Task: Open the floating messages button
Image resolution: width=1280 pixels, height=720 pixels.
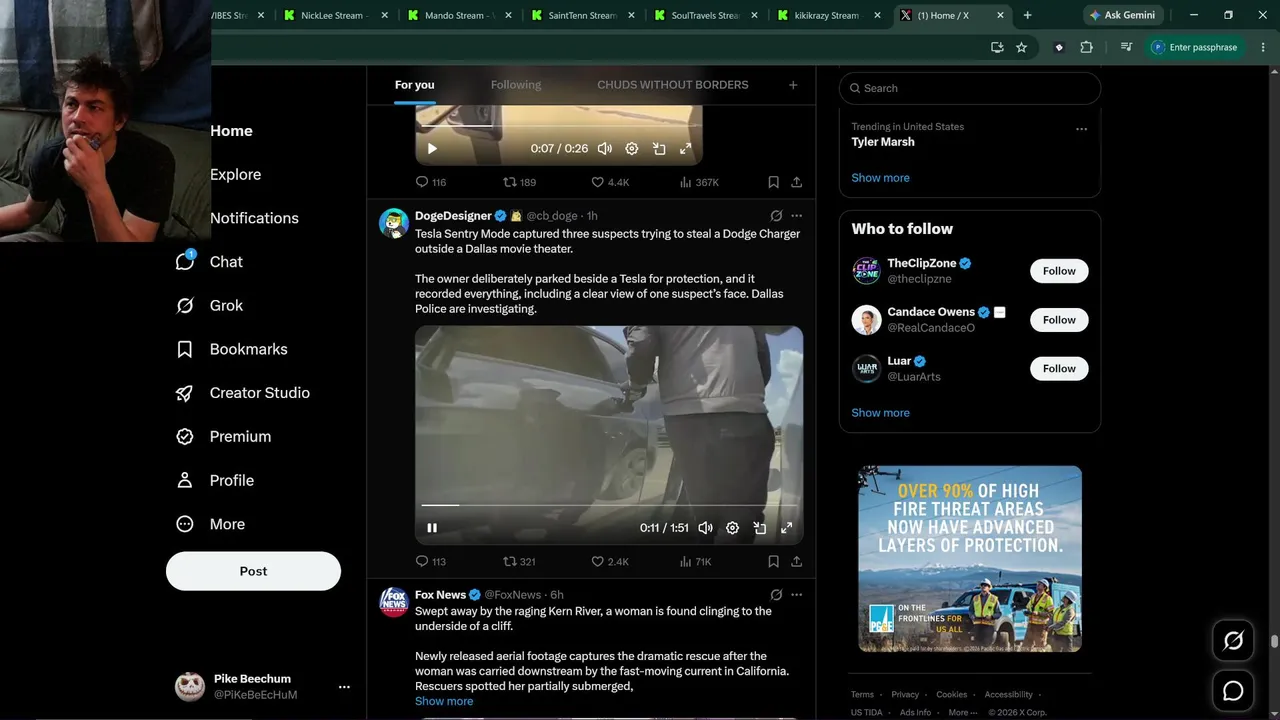Action: [1233, 691]
